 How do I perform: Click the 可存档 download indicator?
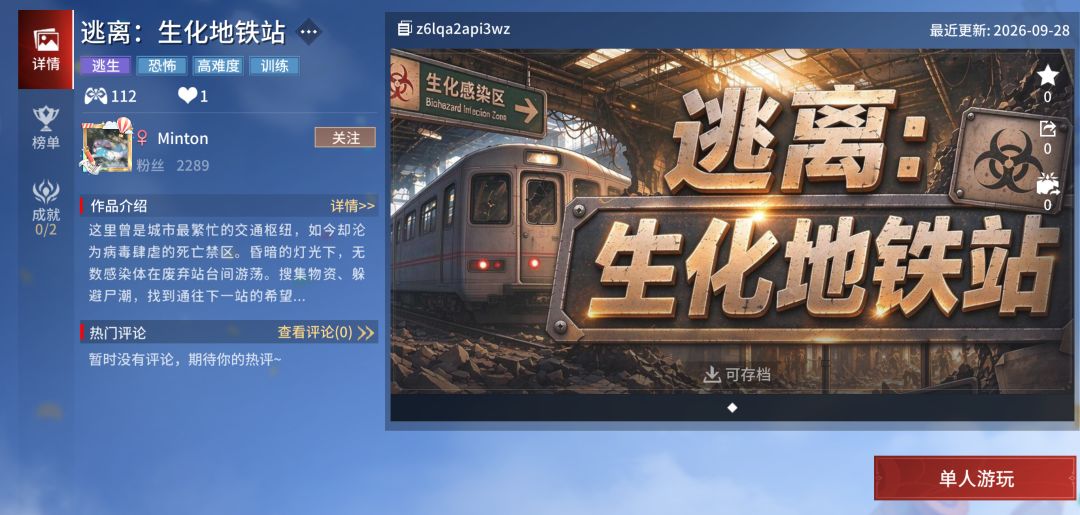(x=737, y=375)
